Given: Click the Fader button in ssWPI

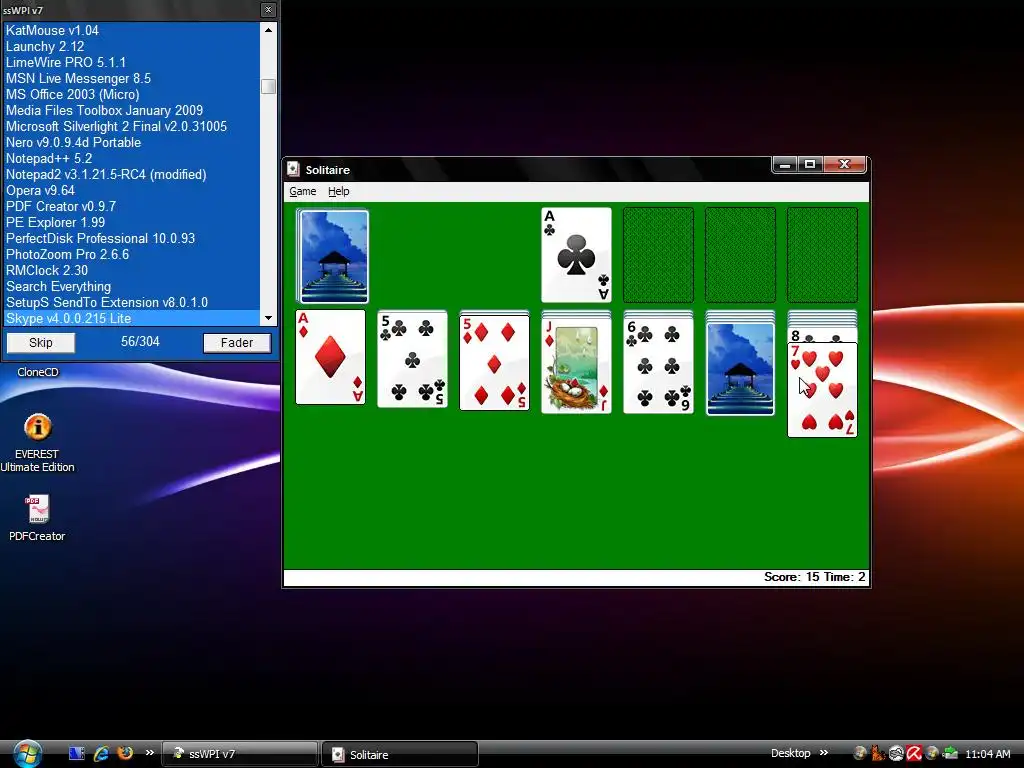Looking at the screenshot, I should point(236,343).
